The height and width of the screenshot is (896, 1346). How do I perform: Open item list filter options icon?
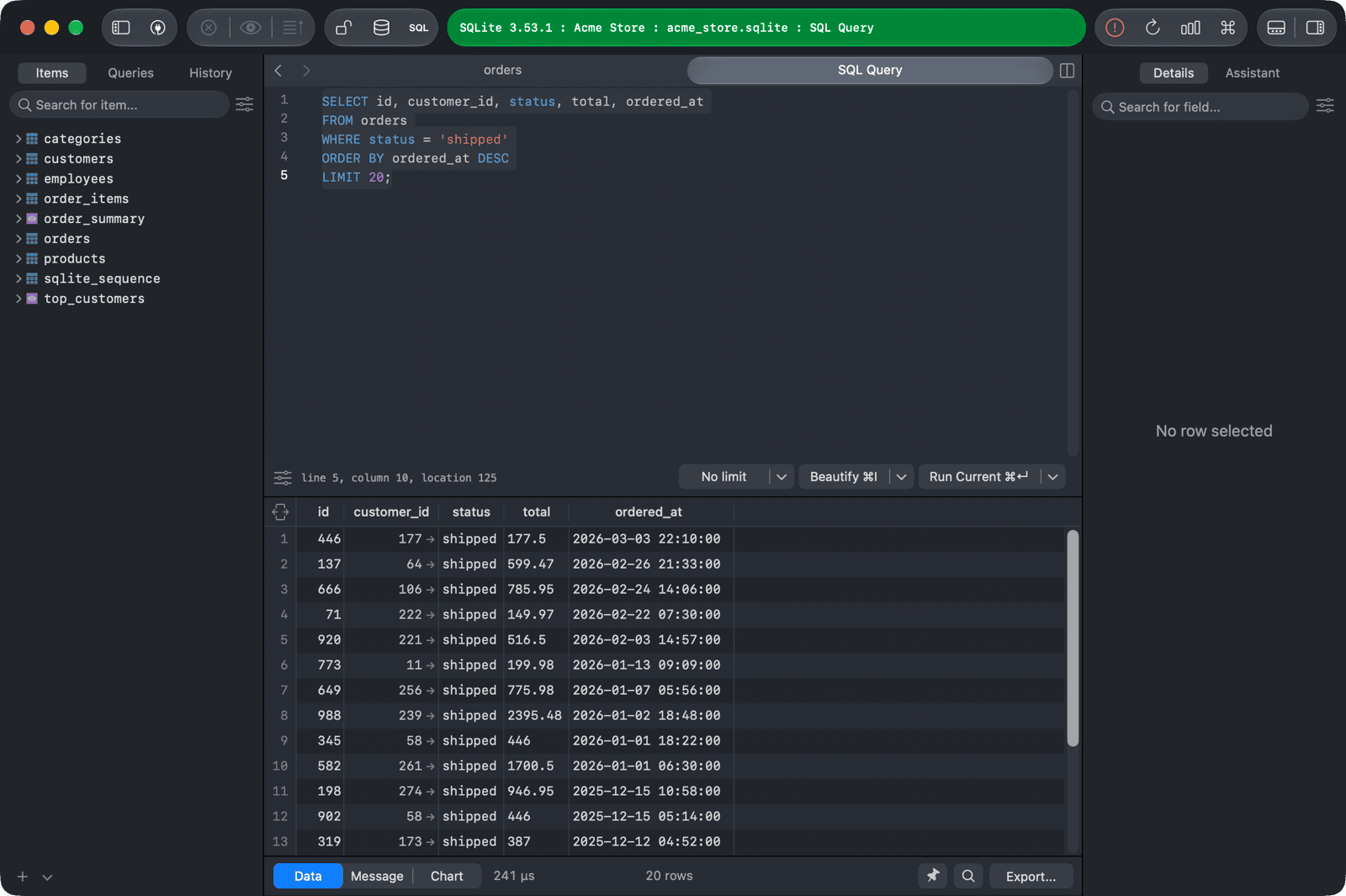coord(244,104)
